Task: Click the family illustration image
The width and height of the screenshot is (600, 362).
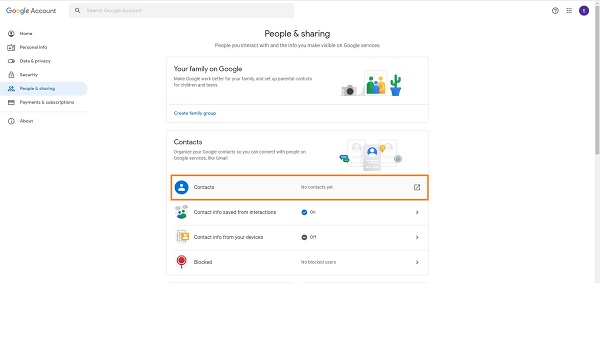Action: pos(371,83)
